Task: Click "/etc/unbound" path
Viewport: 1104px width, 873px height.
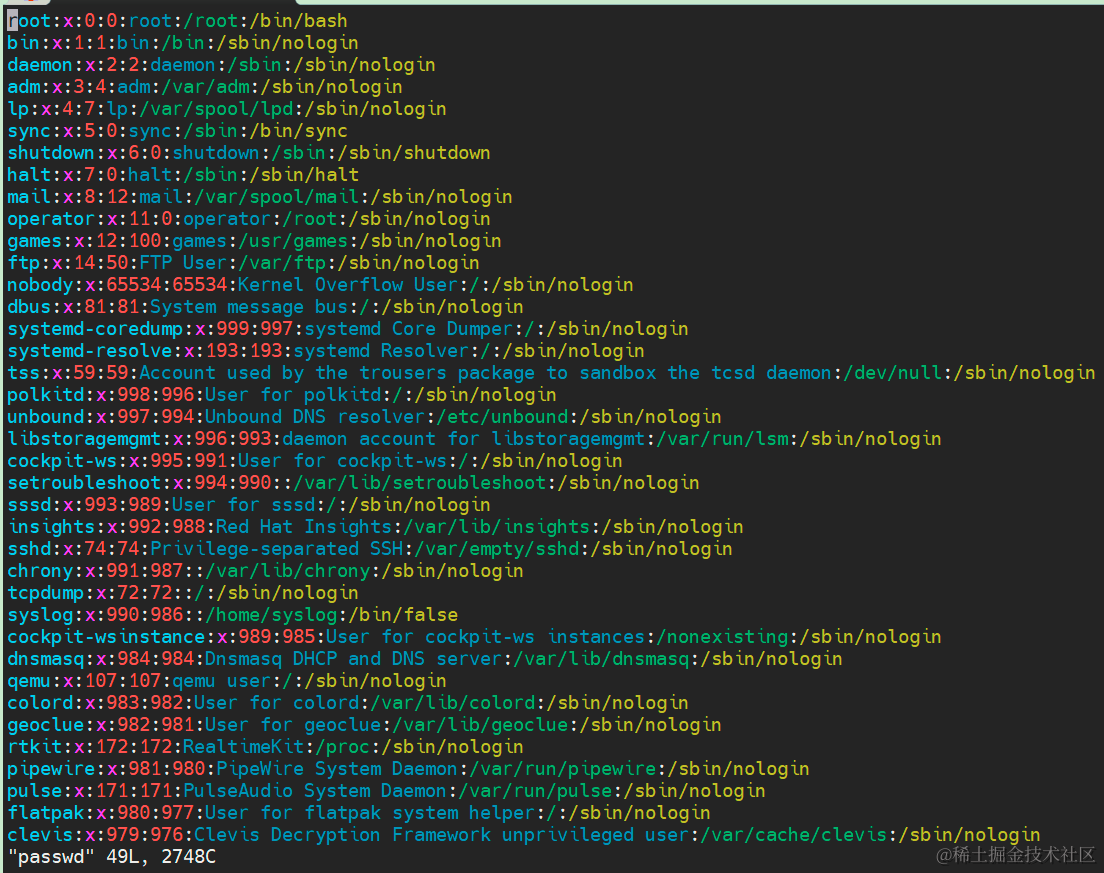Action: tap(502, 417)
